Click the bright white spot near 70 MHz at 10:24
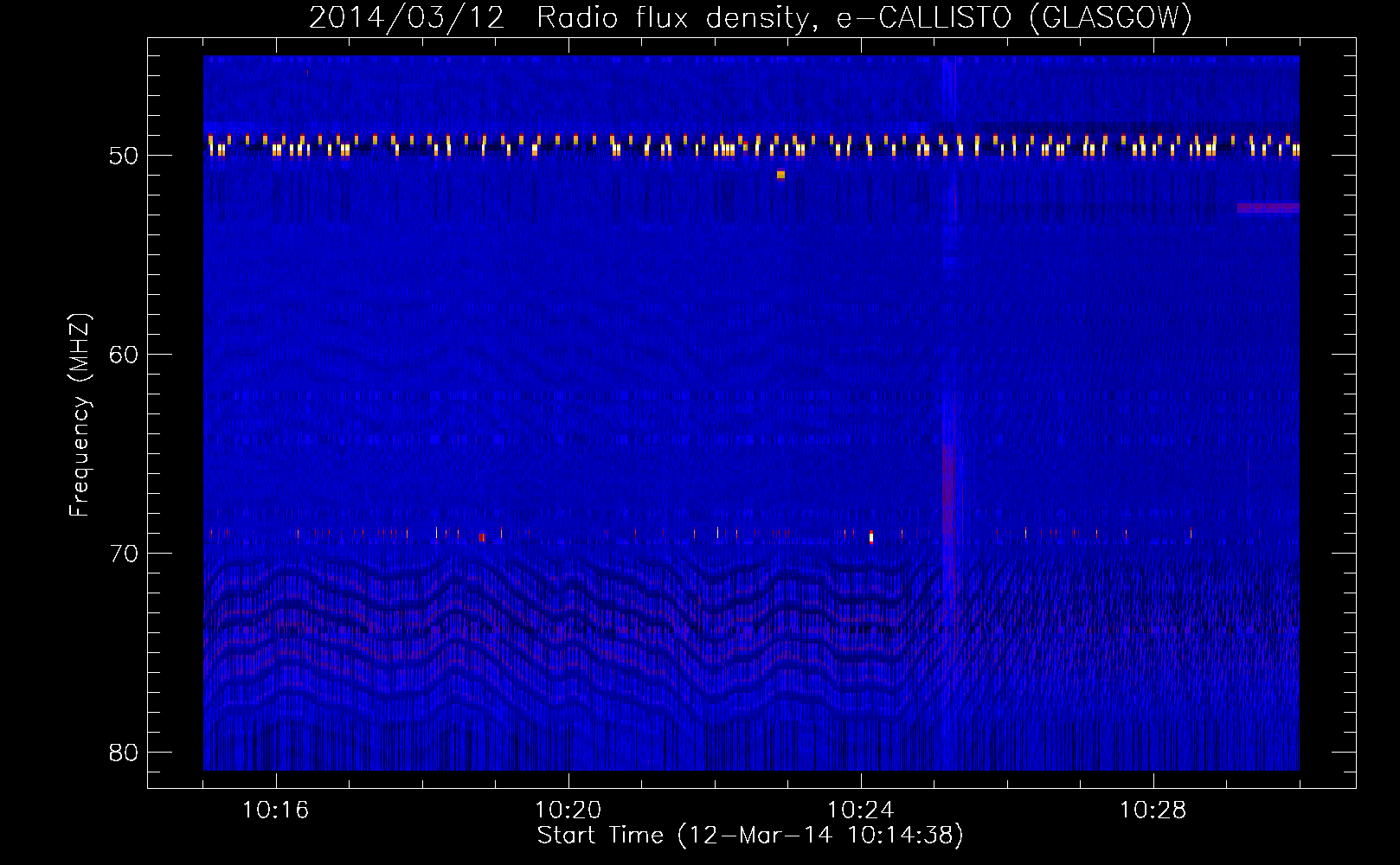Image resolution: width=1400 pixels, height=865 pixels. (871, 537)
